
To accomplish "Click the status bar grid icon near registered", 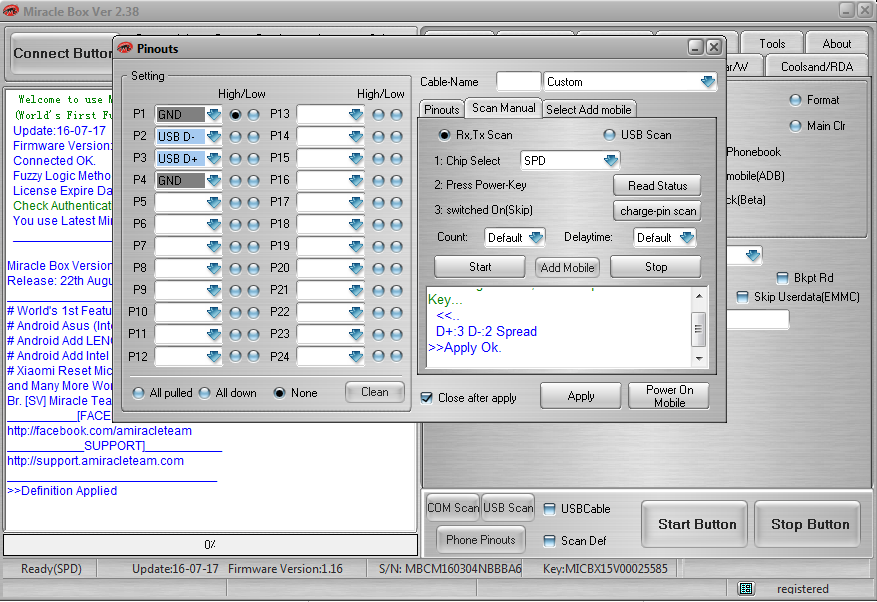I will click(746, 588).
